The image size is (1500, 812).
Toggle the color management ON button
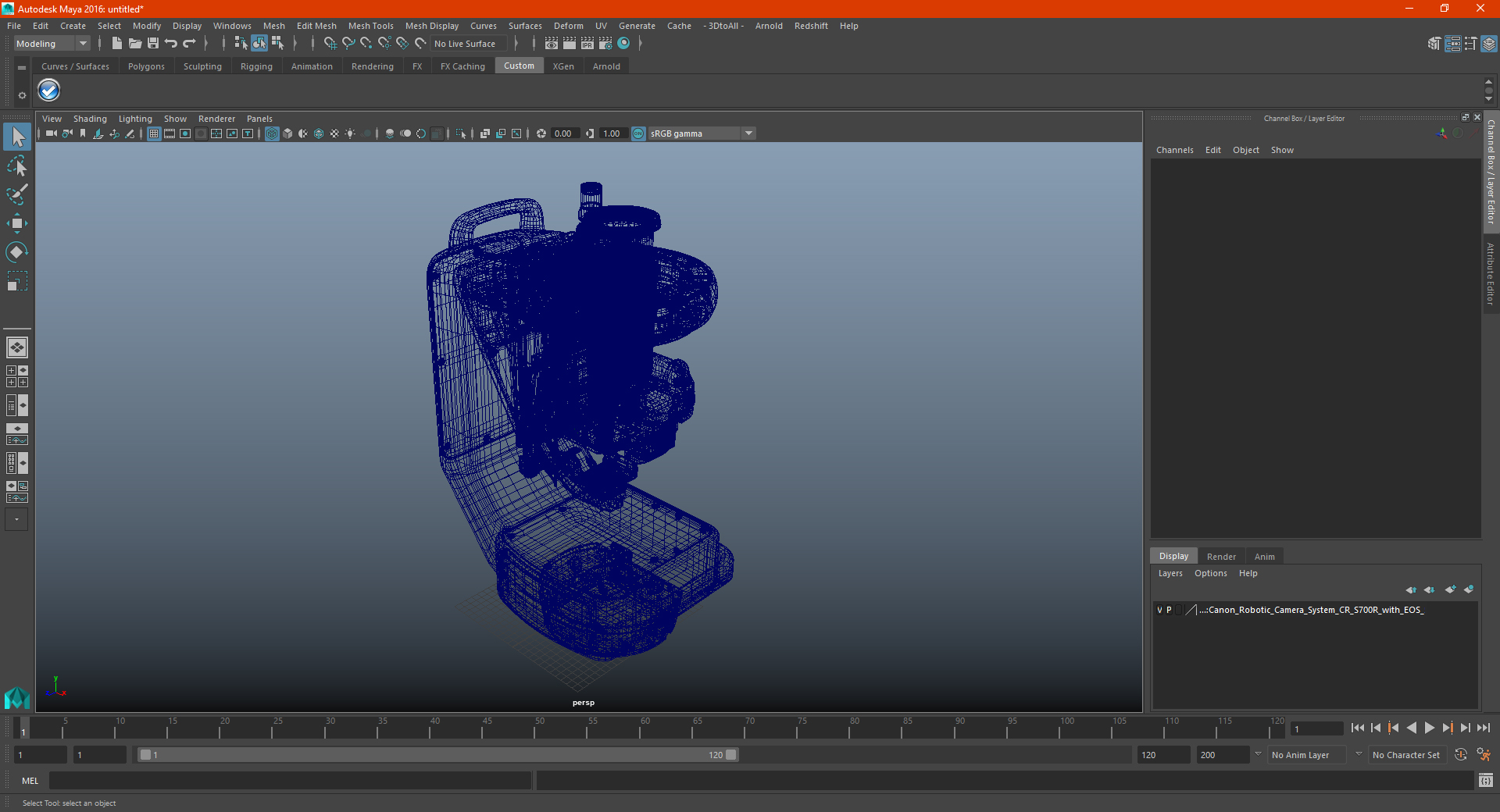638,134
